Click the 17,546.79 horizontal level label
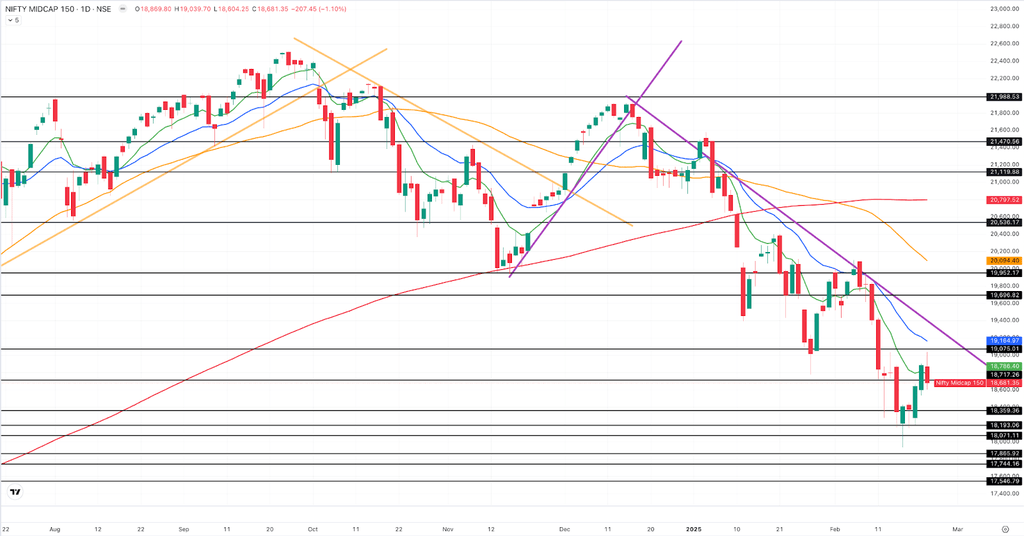The image size is (1024, 536). pos(1003,481)
